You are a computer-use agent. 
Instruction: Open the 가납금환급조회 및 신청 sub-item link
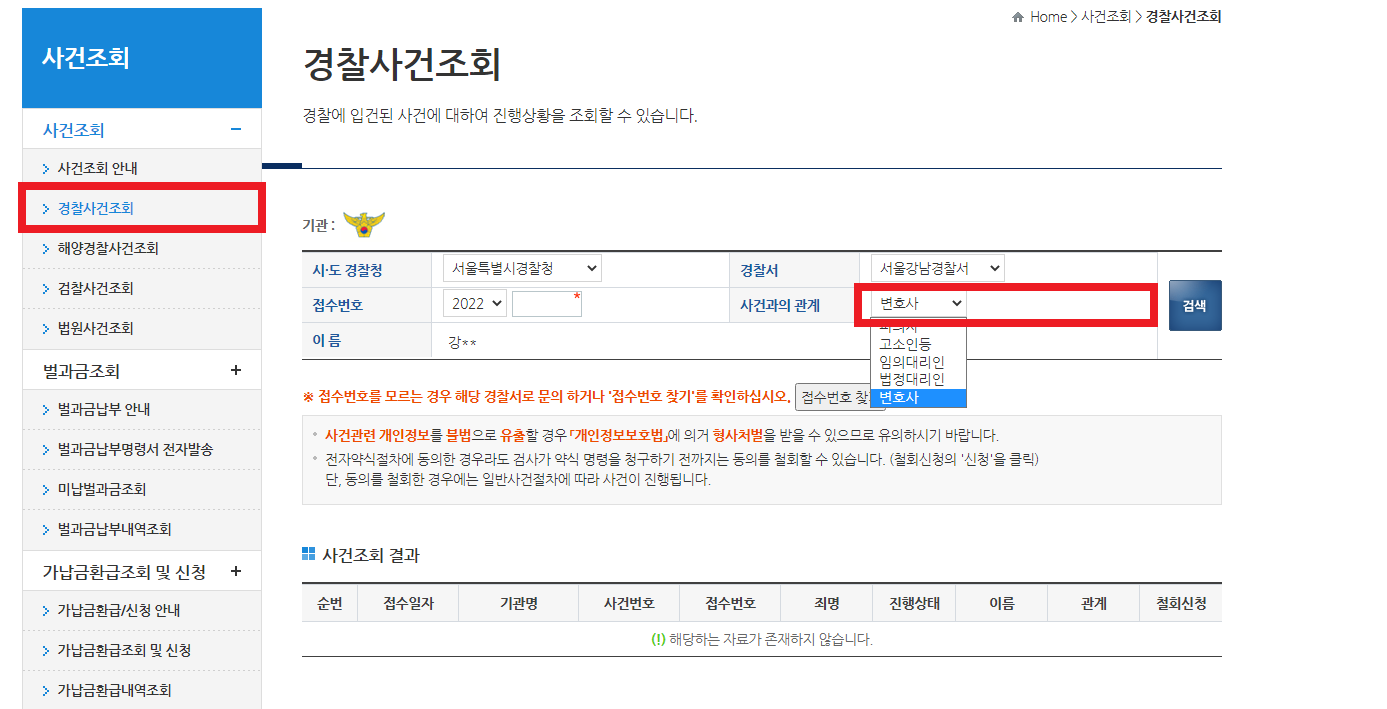point(124,650)
